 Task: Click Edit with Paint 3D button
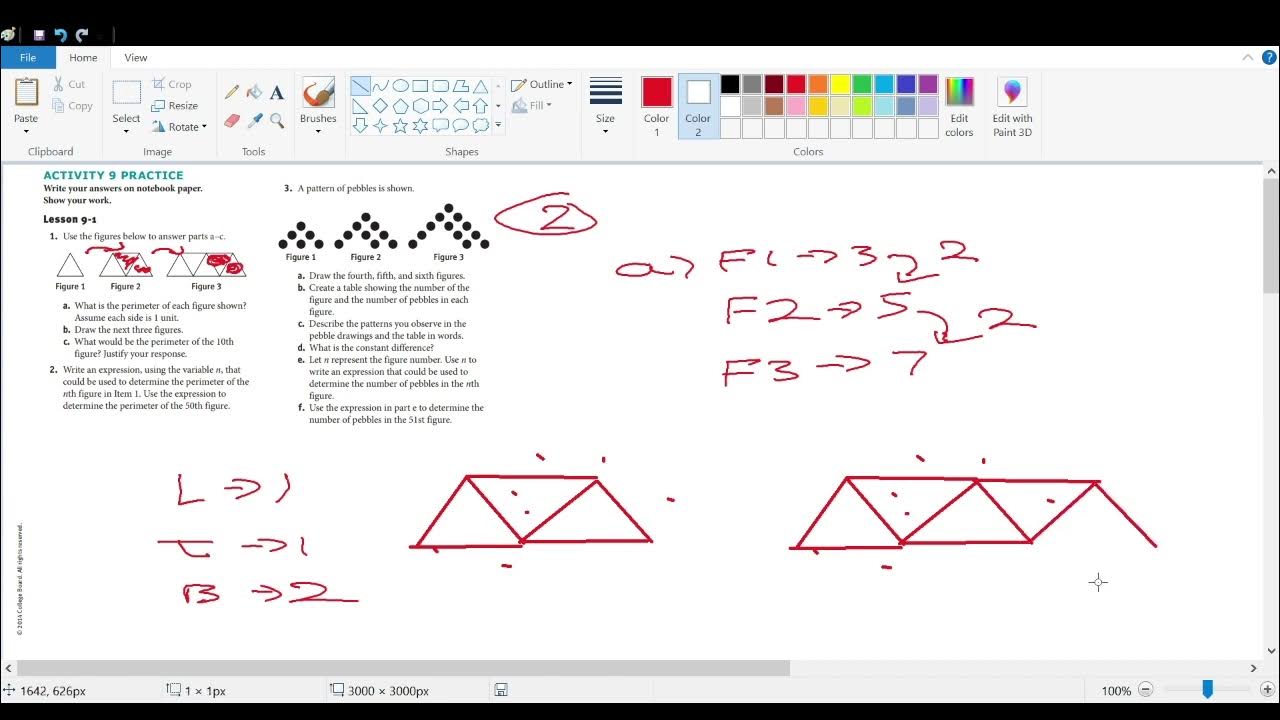(1012, 106)
